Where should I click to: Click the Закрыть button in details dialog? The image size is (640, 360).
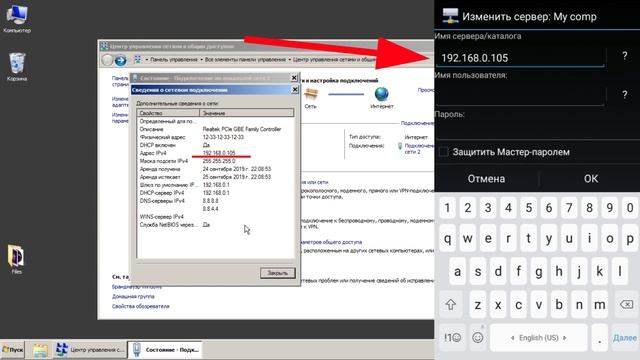click(278, 273)
